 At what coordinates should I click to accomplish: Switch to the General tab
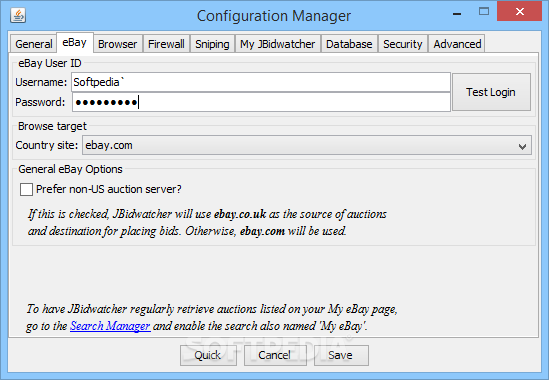[34, 44]
